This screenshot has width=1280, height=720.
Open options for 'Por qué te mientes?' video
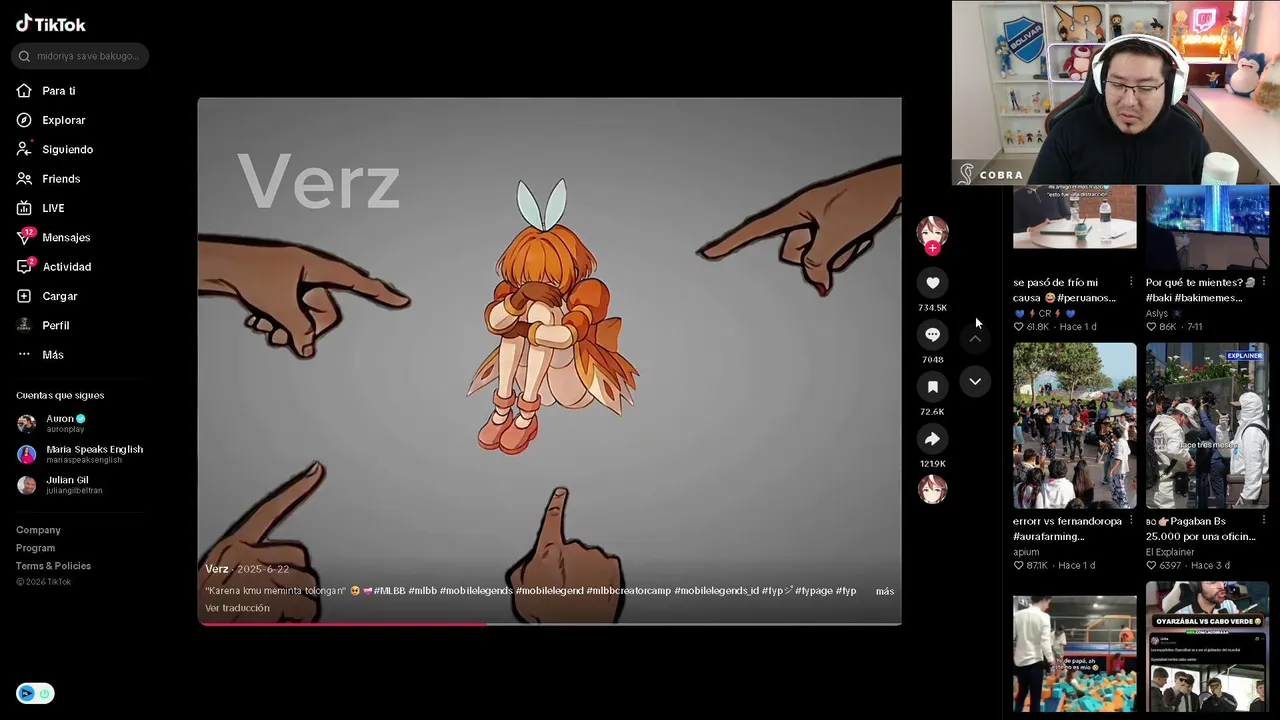tap(1264, 282)
